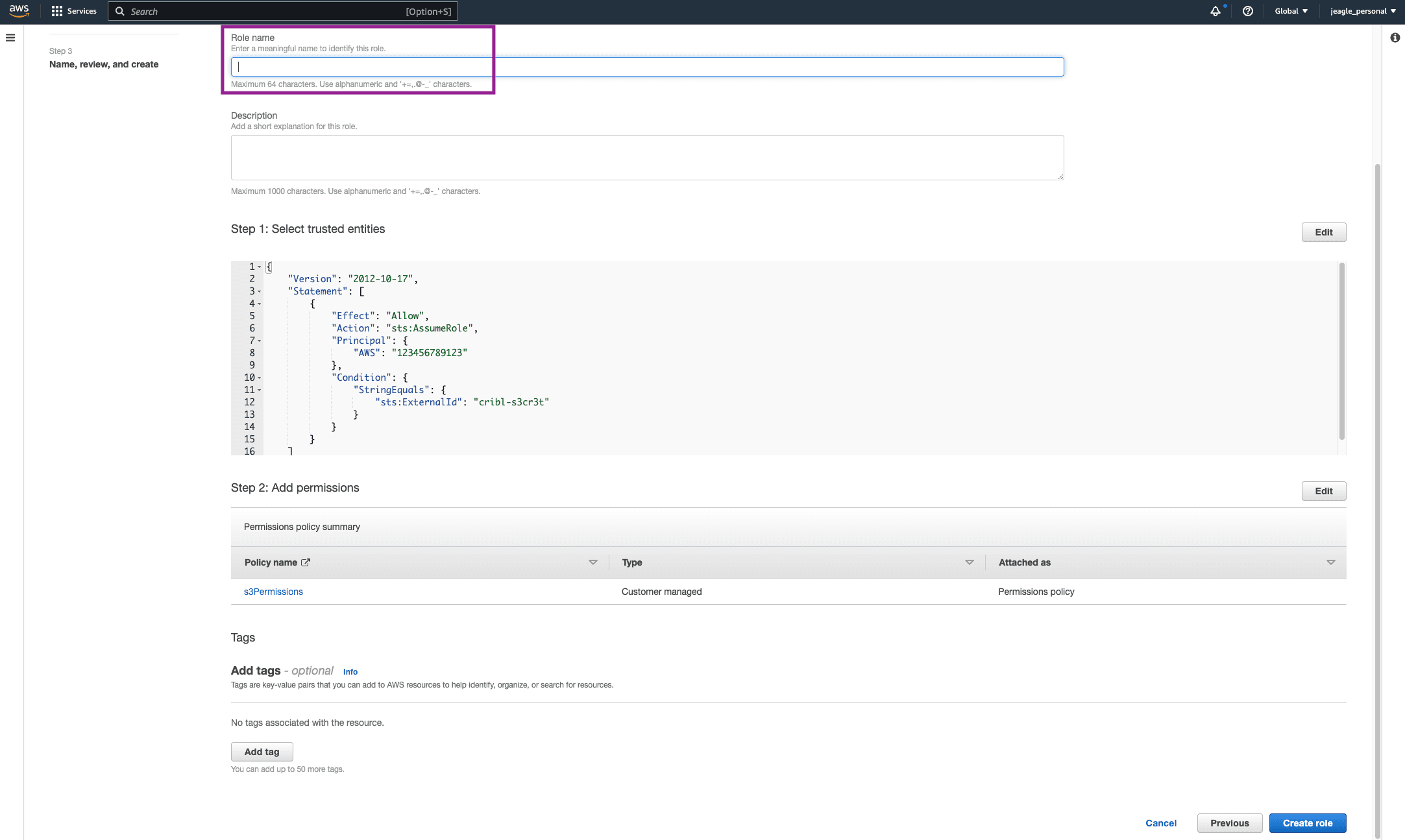Open the info panel icon
The image size is (1405, 840).
tap(1395, 38)
